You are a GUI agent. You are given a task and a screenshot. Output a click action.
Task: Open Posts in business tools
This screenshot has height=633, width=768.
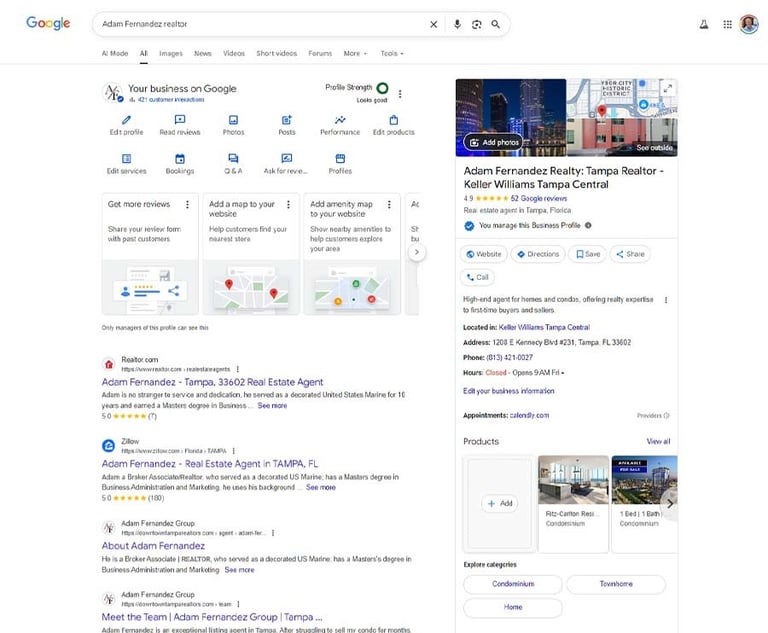tap(287, 125)
